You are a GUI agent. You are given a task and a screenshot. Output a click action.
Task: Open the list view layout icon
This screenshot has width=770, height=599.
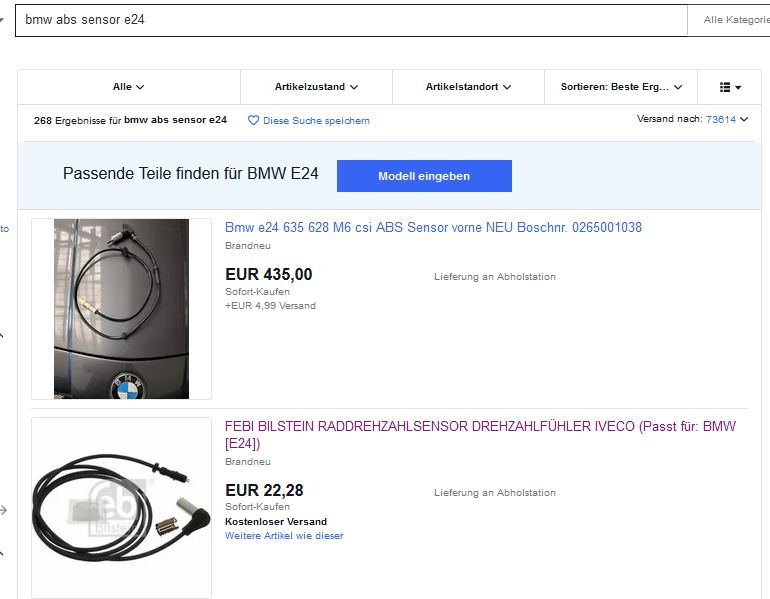731,87
